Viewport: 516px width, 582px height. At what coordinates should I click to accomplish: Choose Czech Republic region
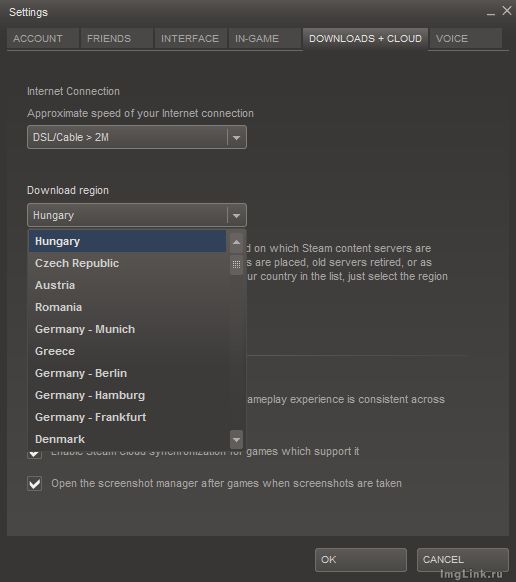(127, 263)
